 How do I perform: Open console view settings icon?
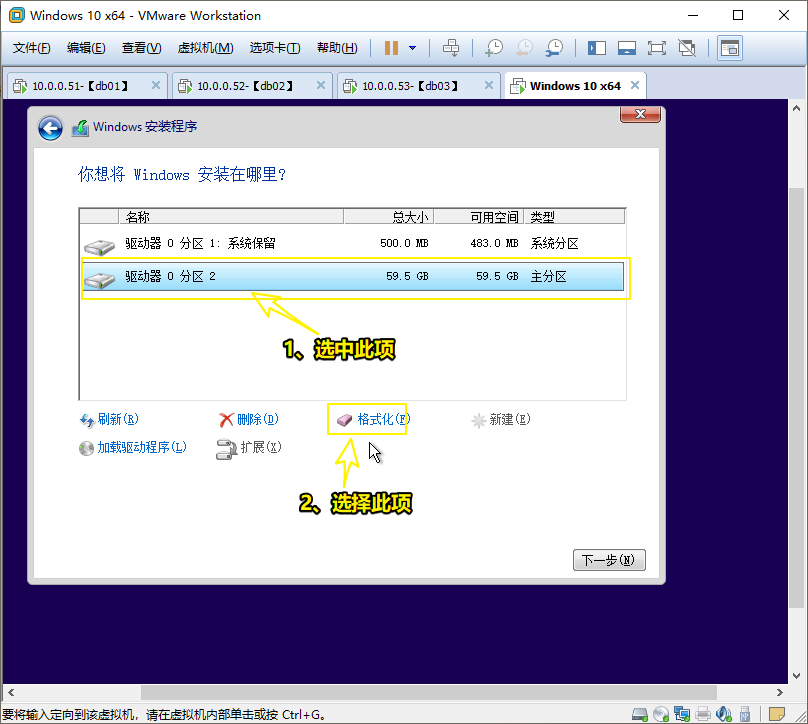(730, 48)
